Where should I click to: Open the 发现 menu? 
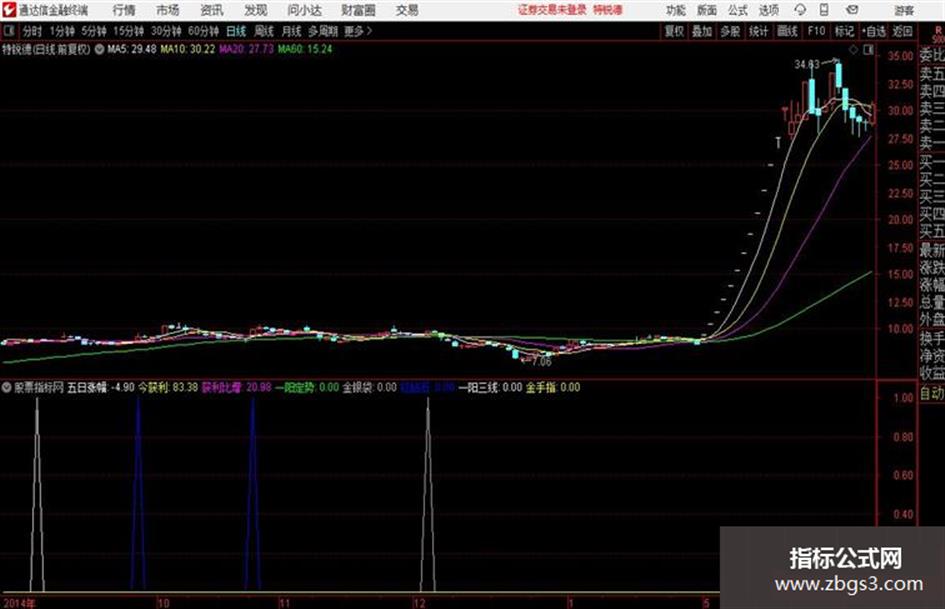pos(256,10)
